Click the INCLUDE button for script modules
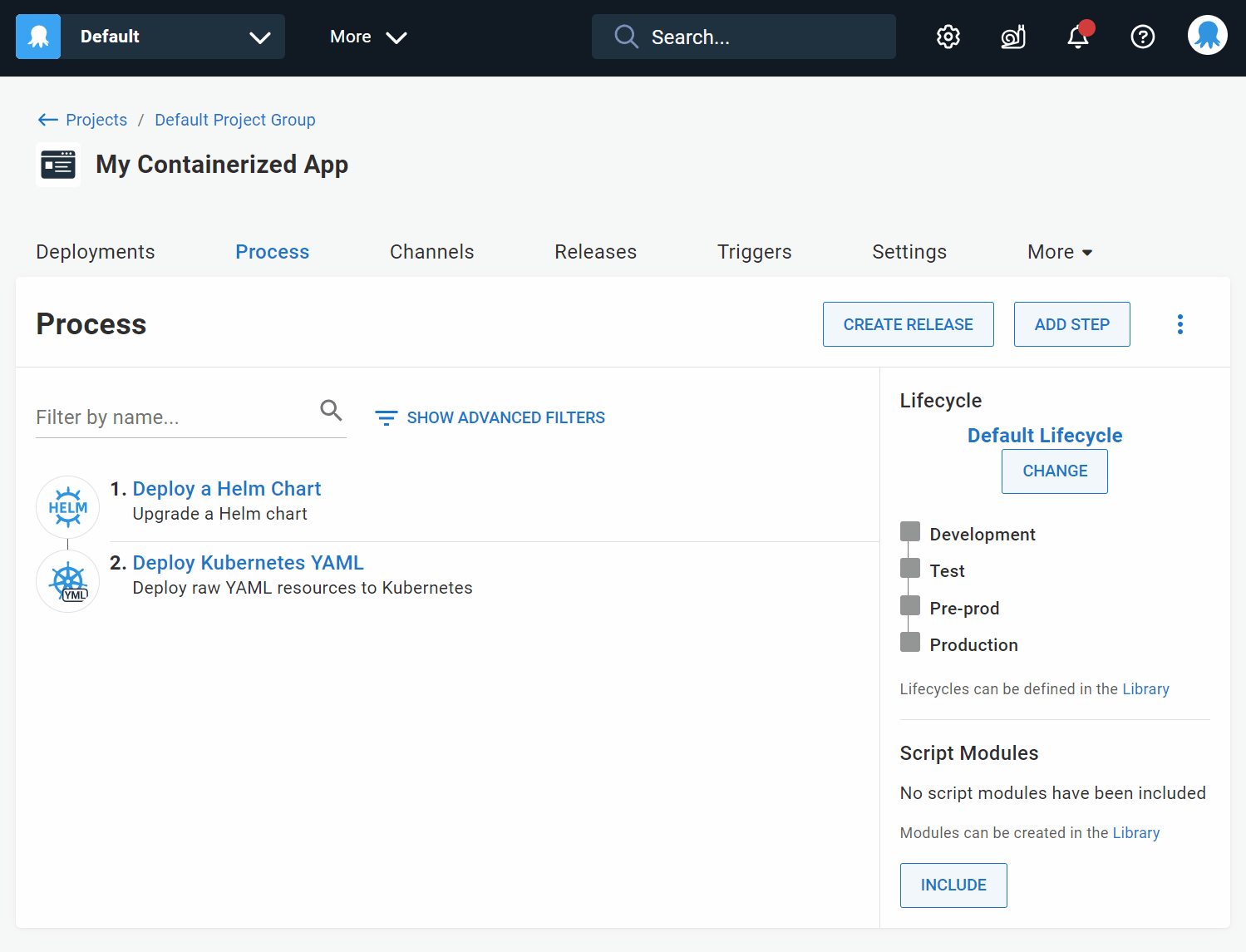The height and width of the screenshot is (952, 1246). point(953,885)
